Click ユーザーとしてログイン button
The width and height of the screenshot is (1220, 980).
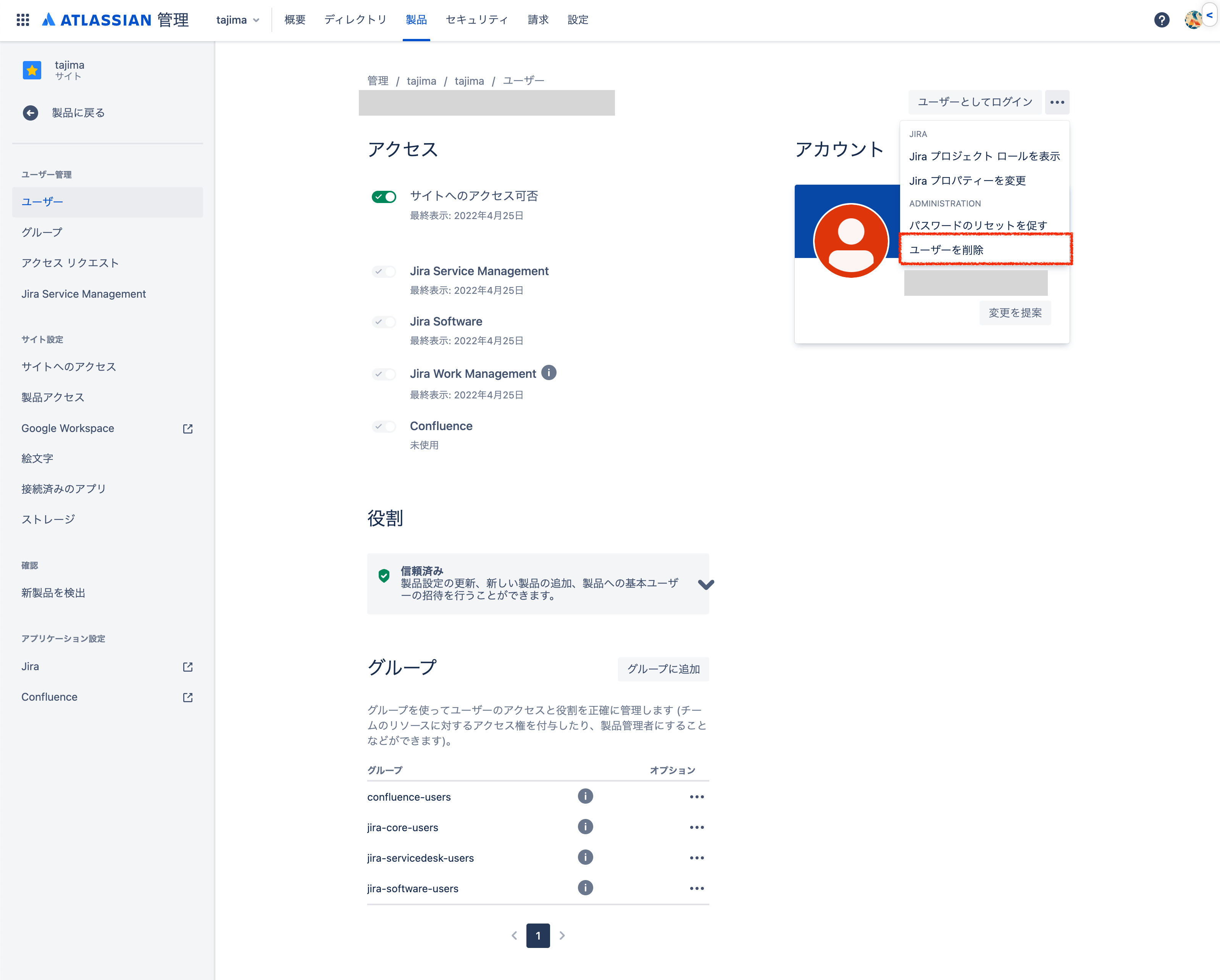pyautogui.click(x=975, y=102)
